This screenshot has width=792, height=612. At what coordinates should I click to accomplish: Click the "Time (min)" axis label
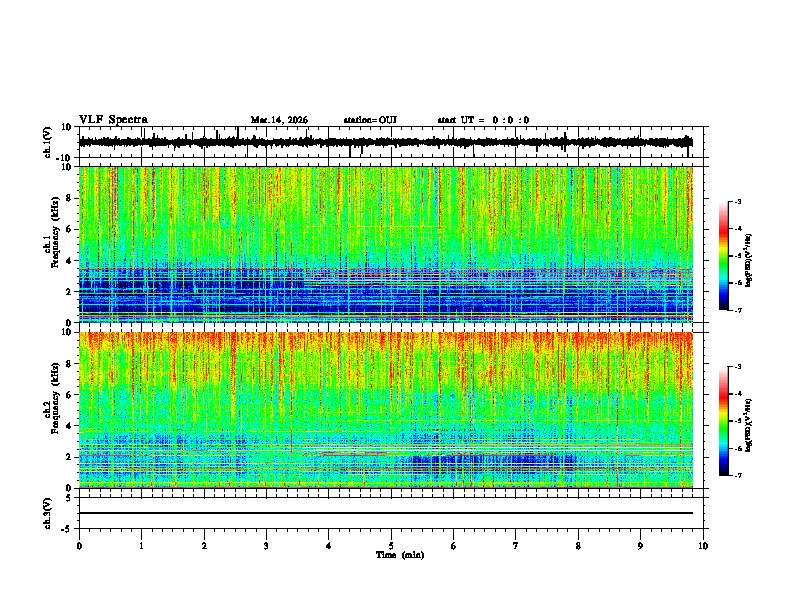pyautogui.click(x=400, y=555)
